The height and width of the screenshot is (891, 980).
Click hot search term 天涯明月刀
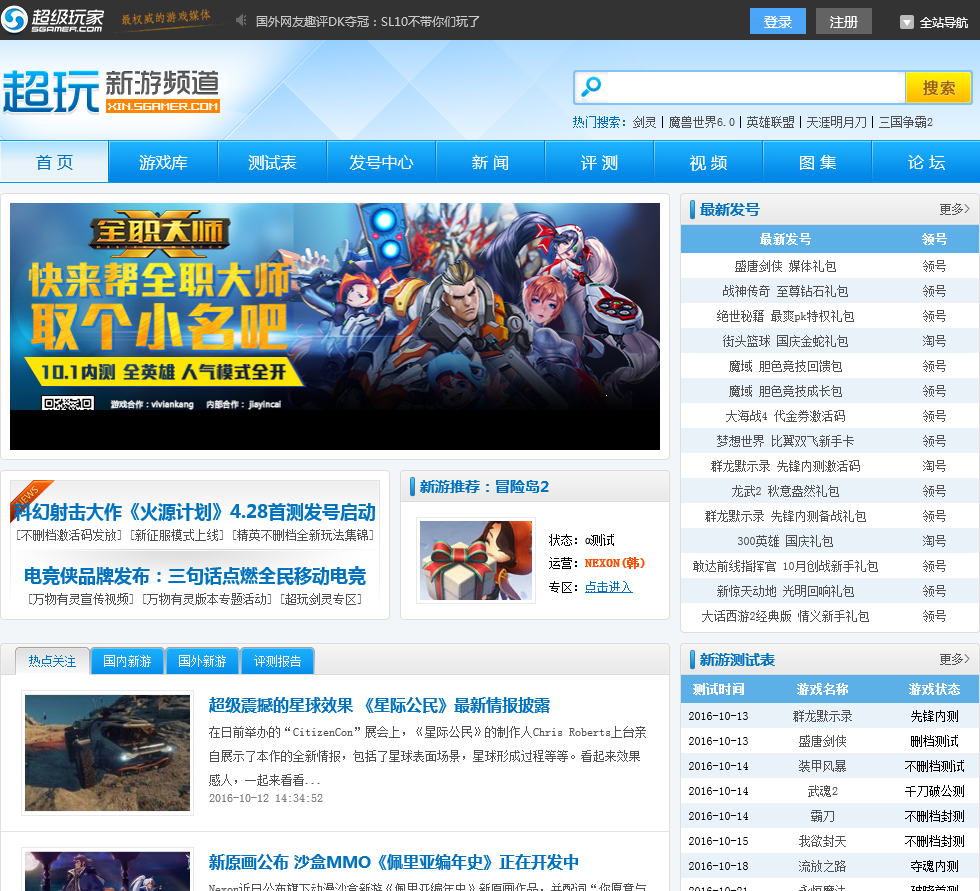click(x=836, y=122)
